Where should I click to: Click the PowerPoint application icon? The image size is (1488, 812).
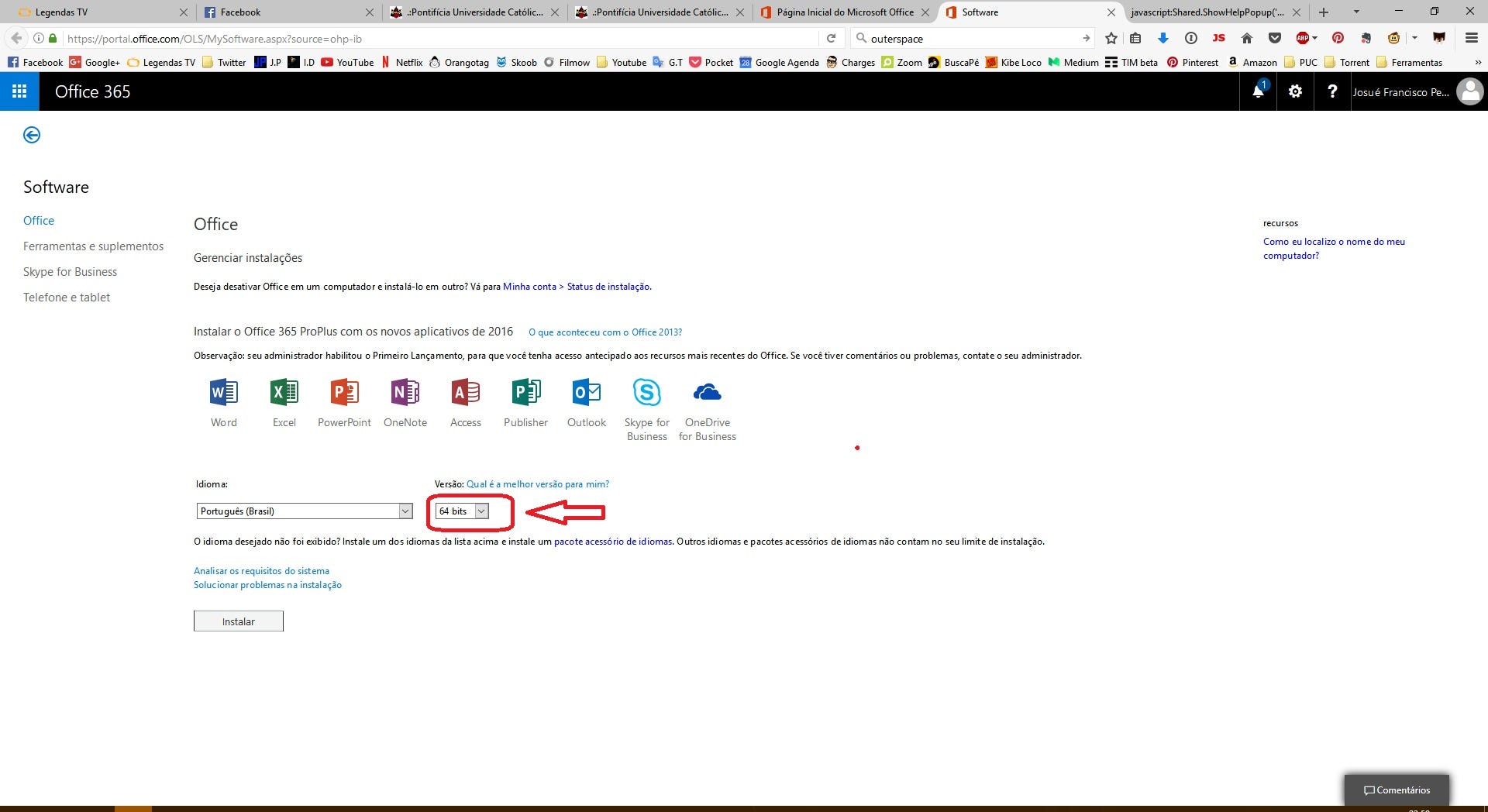point(344,393)
